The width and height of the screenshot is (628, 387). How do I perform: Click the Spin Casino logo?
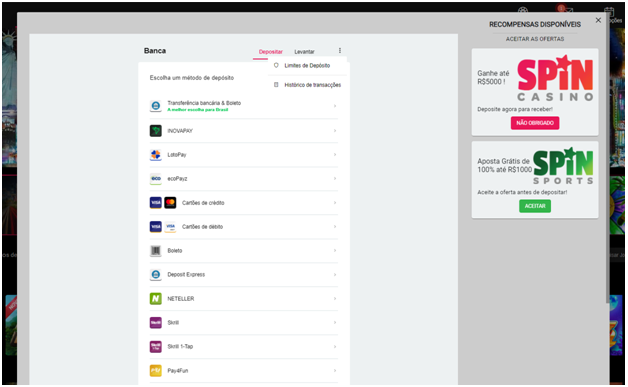coord(555,79)
